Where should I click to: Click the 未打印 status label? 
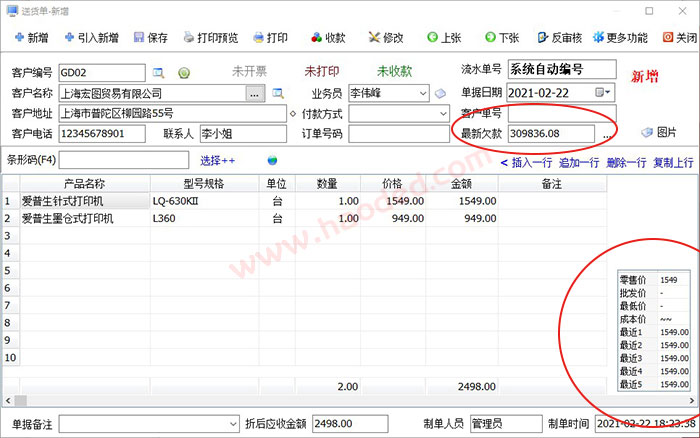(x=322, y=71)
